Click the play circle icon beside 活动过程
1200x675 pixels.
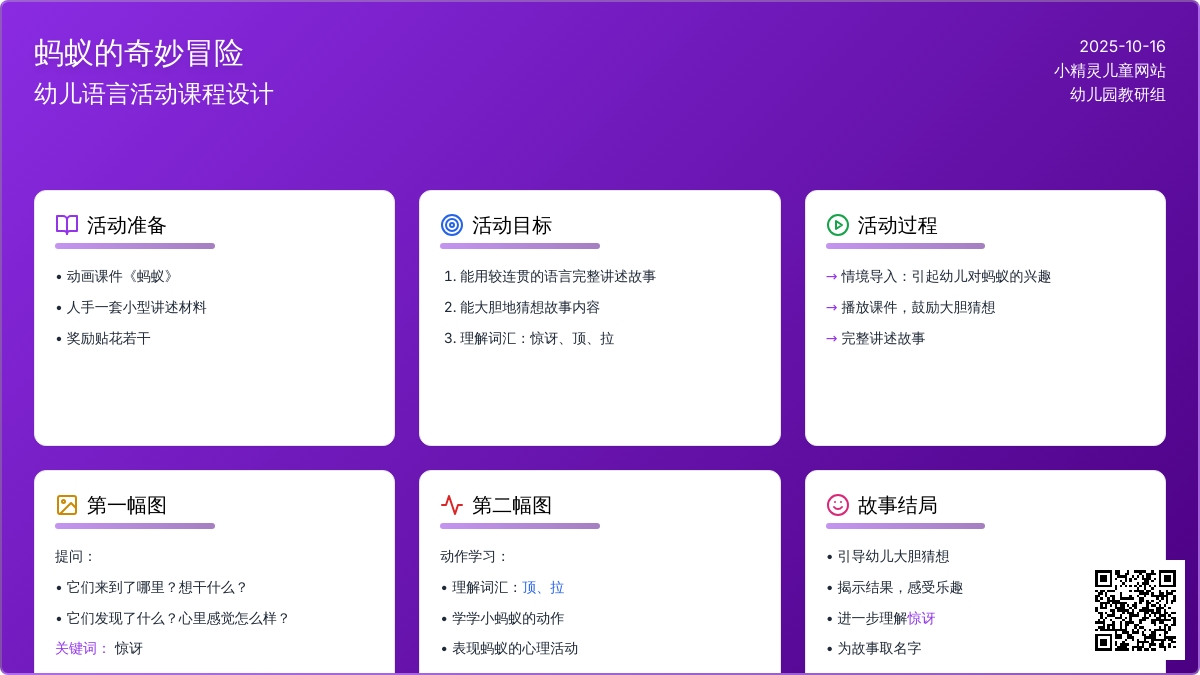[837, 225]
